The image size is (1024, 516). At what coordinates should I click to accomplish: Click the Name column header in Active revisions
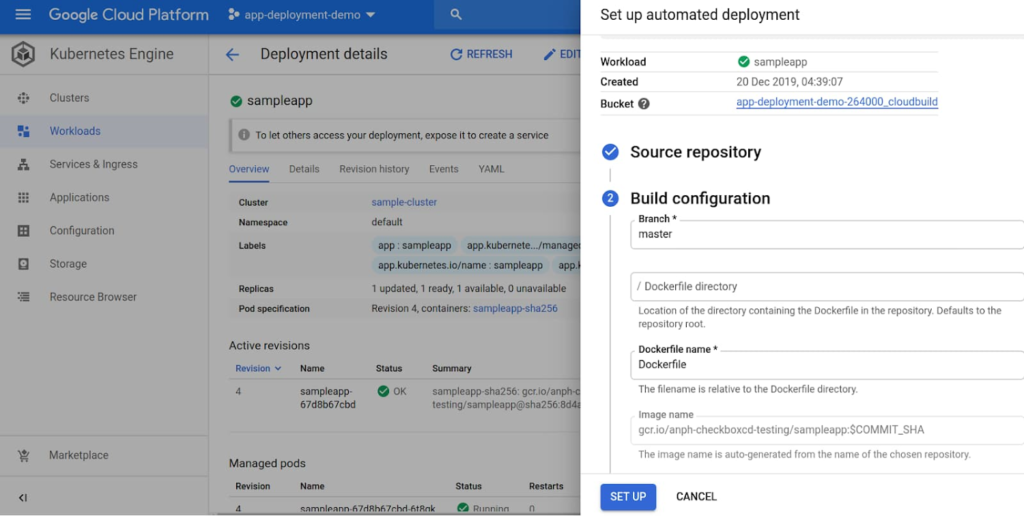(312, 368)
